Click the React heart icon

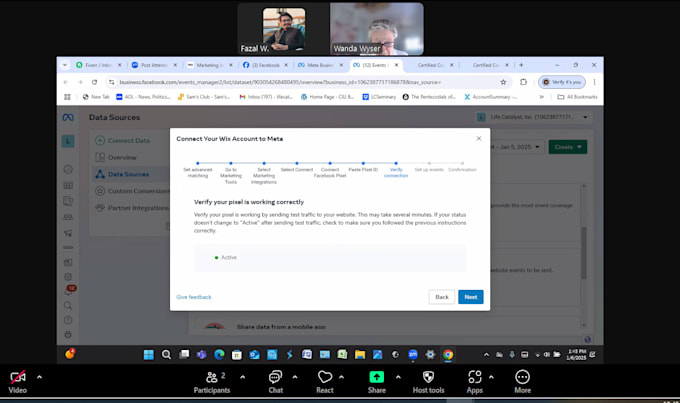[325, 377]
